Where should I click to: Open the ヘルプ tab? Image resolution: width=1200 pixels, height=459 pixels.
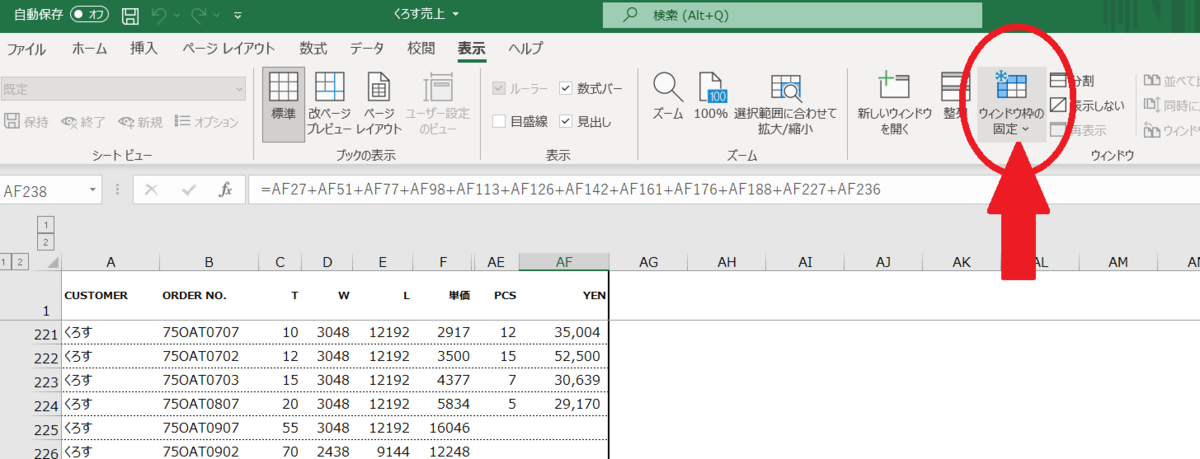pyautogui.click(x=525, y=48)
